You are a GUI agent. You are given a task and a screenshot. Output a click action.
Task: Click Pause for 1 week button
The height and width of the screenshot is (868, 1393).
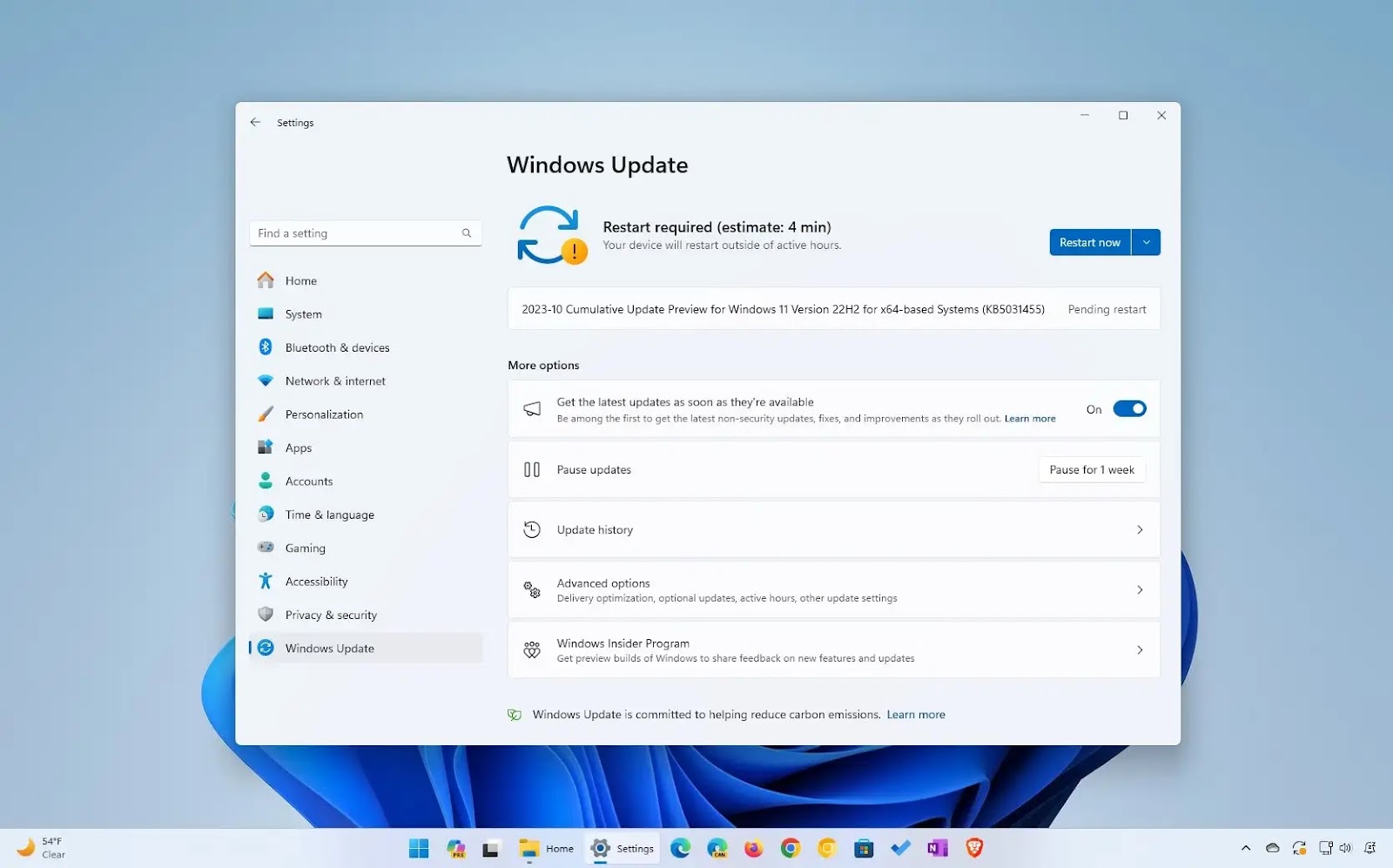click(1092, 470)
